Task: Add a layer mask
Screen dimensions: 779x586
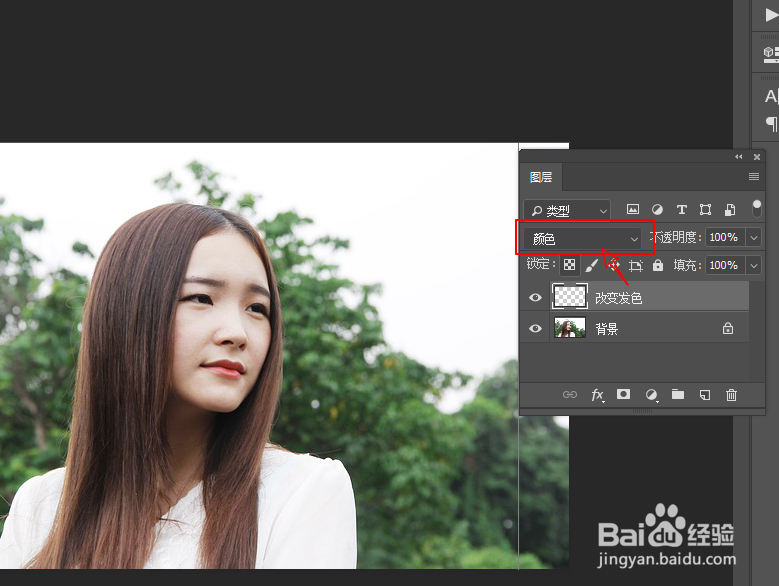Action: click(623, 394)
